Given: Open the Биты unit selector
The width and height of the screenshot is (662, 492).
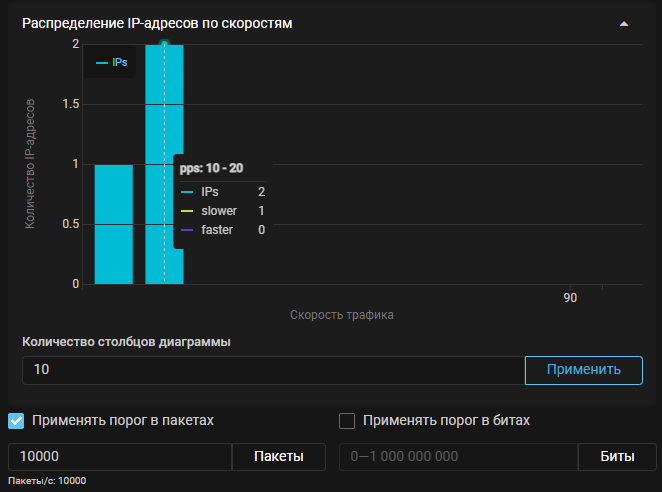Looking at the screenshot, I should coord(616,457).
